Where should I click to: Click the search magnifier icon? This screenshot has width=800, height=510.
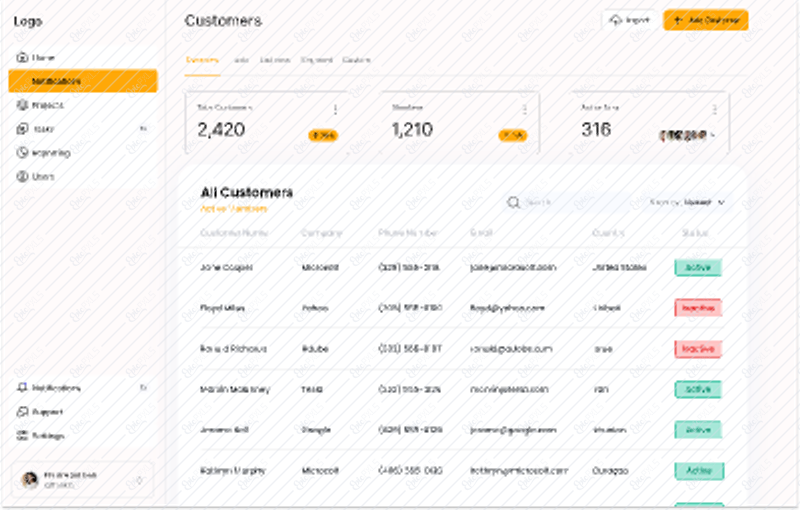pos(513,202)
